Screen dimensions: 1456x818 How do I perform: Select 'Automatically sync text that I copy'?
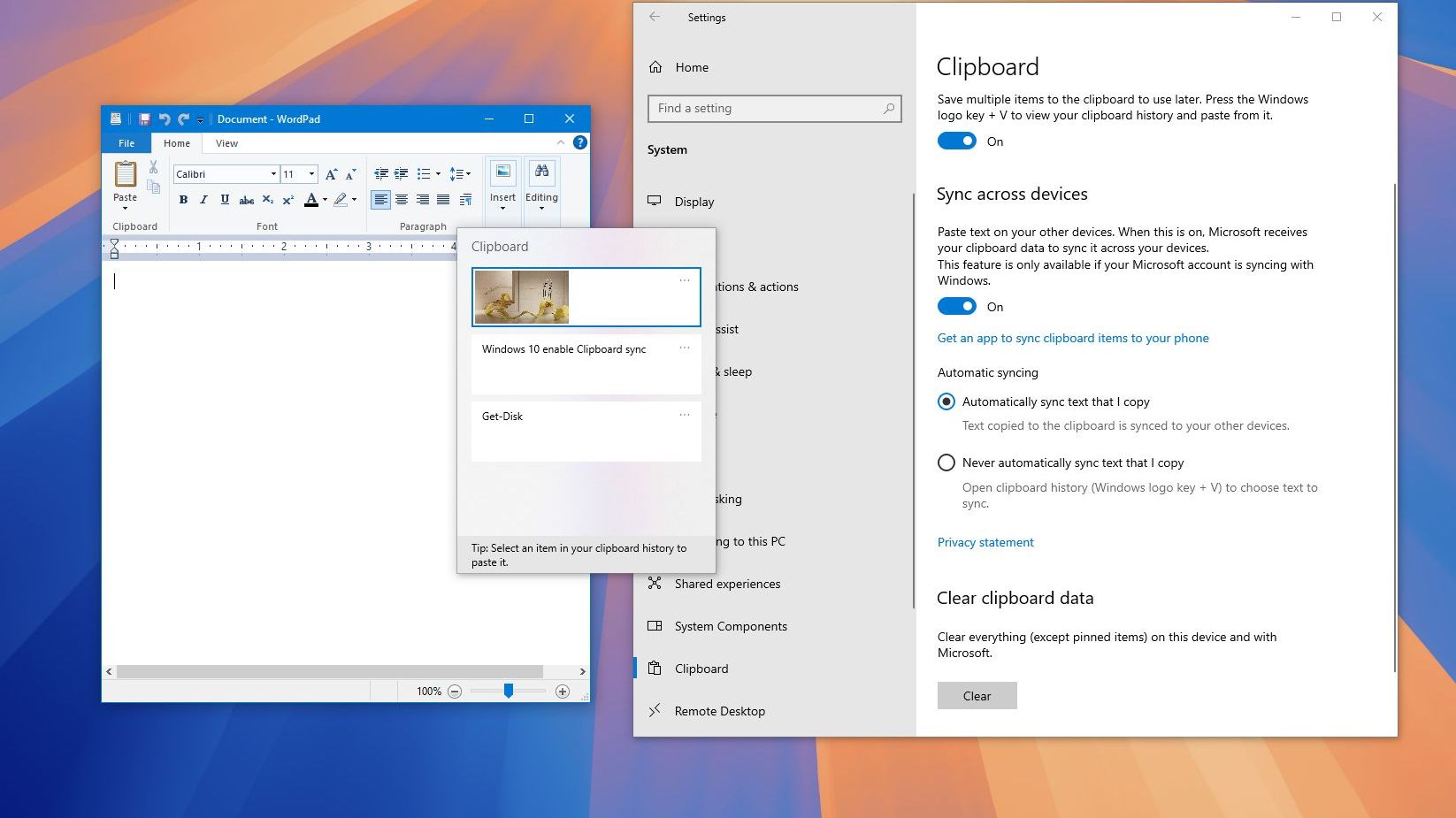click(x=946, y=401)
